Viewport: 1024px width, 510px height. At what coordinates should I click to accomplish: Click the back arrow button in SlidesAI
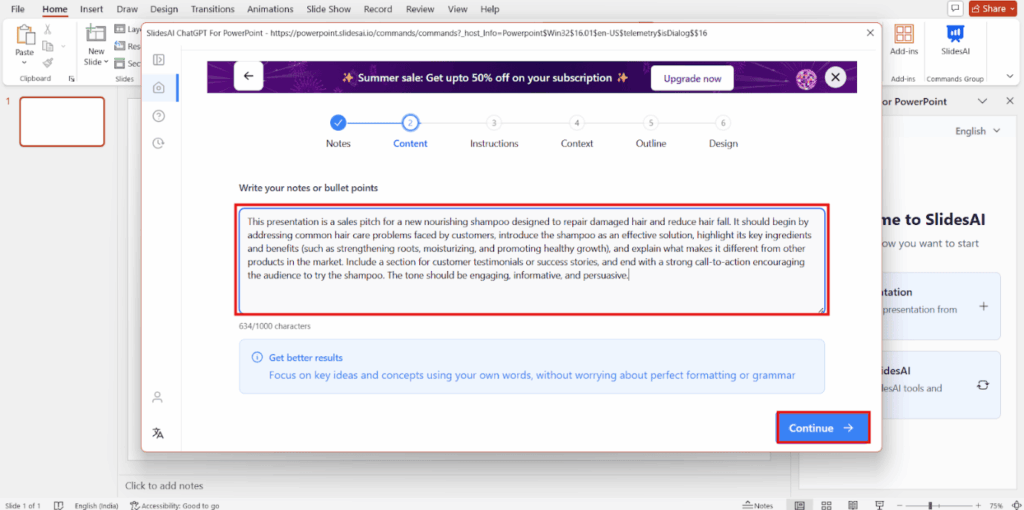[x=248, y=76]
